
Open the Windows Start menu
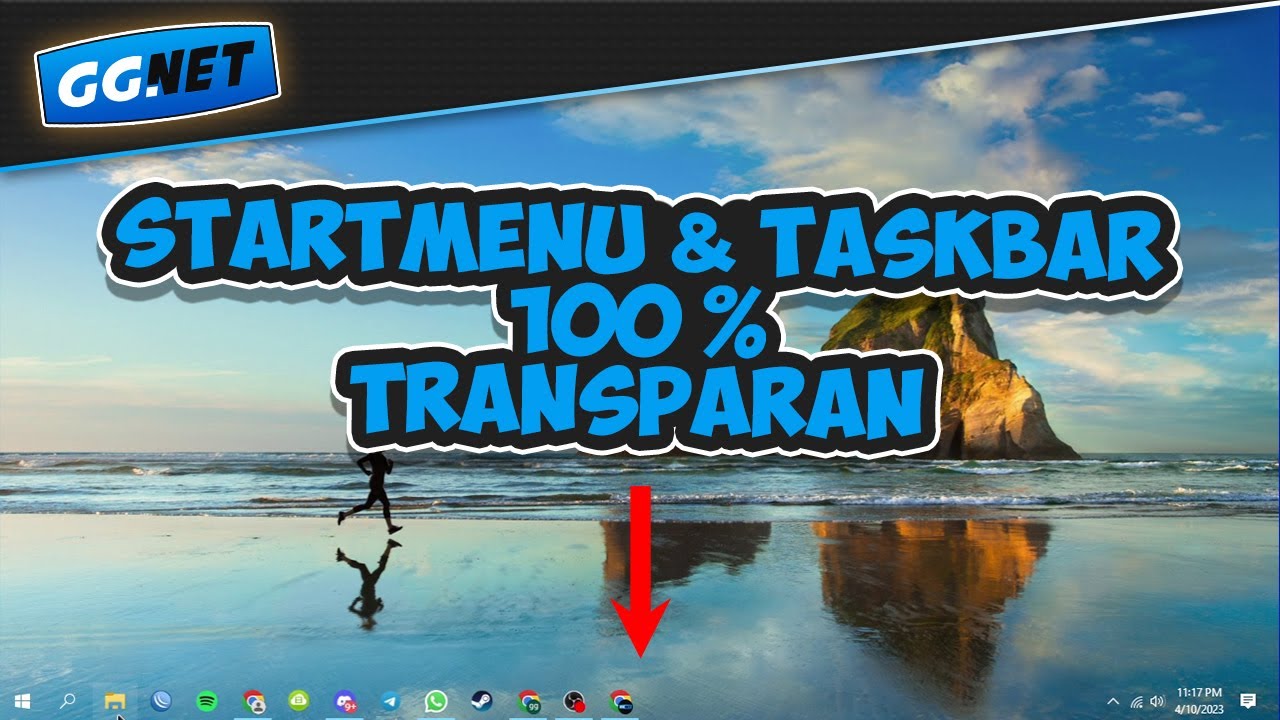[22, 701]
